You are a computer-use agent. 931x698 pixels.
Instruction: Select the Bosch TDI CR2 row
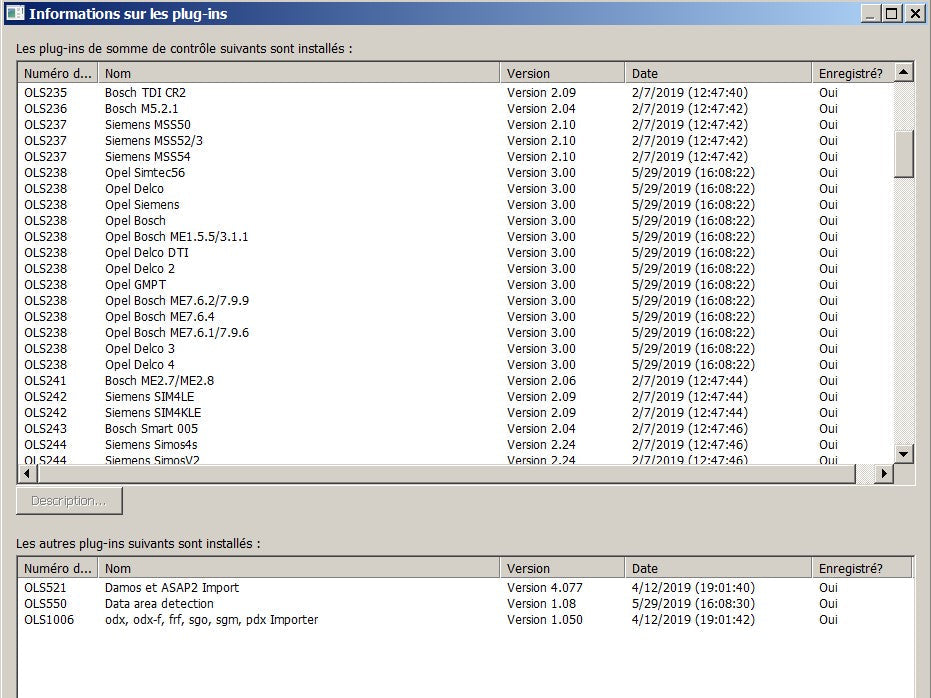(455, 93)
